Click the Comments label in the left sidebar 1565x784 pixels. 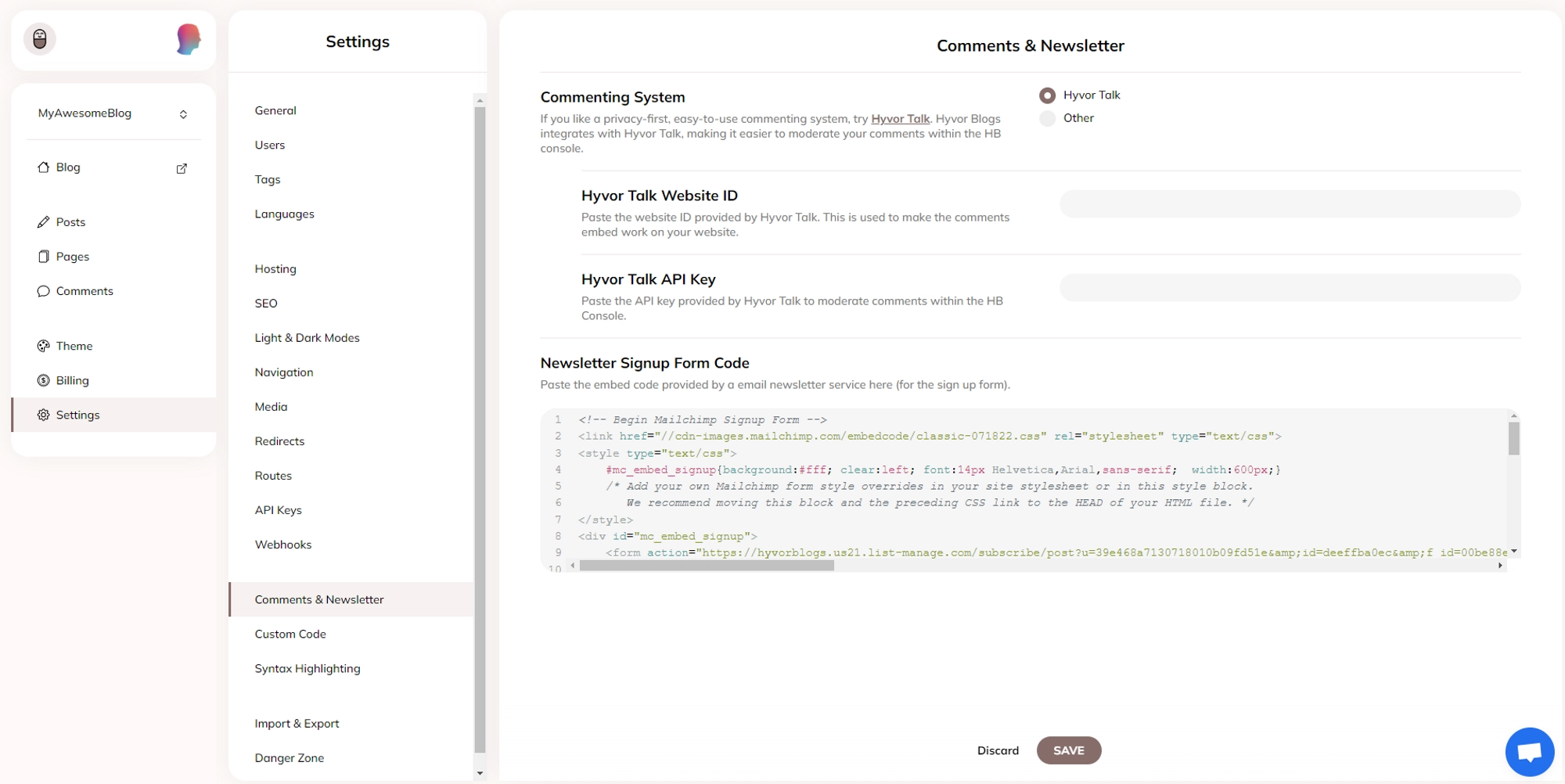tap(85, 291)
